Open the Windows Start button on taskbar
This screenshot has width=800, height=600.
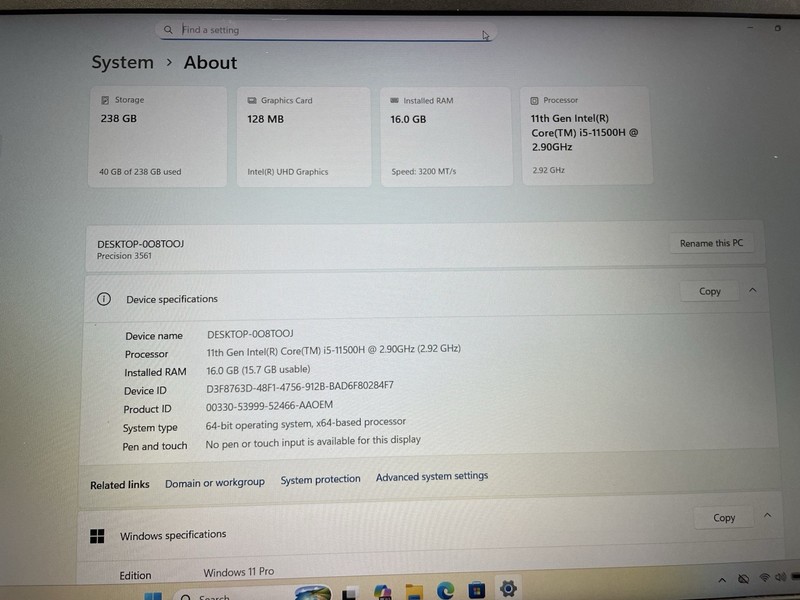point(153,596)
